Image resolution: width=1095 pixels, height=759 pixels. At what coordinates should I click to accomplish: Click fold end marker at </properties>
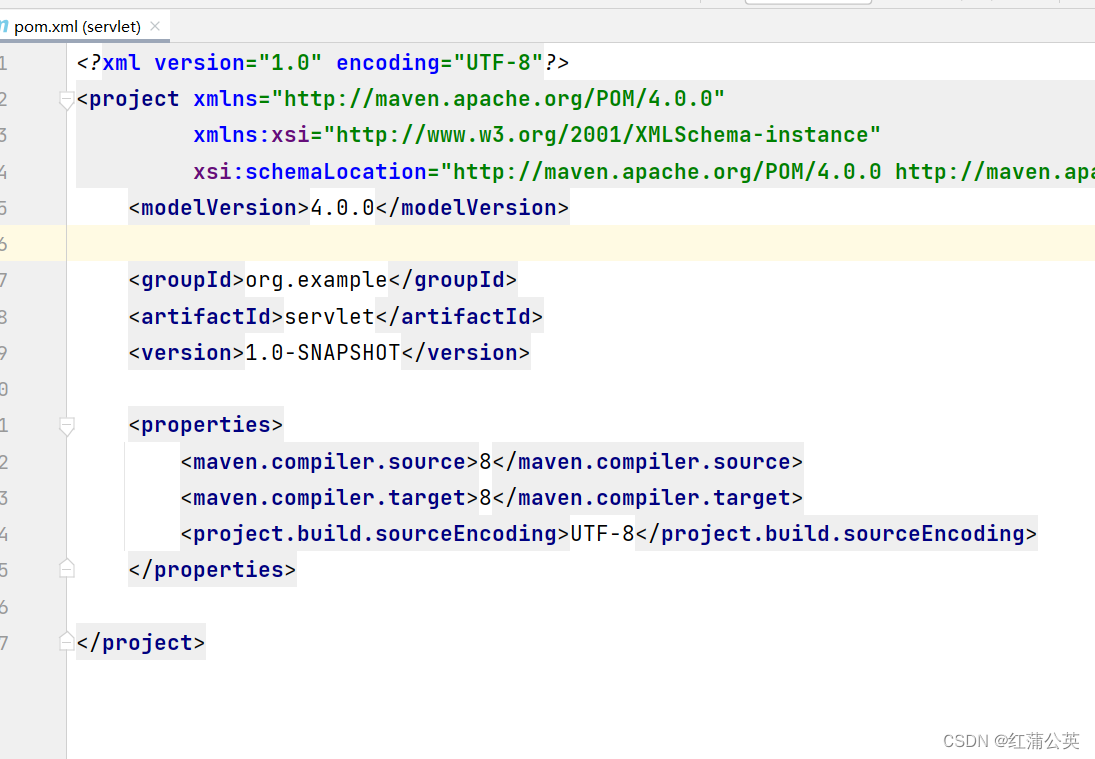(66, 569)
